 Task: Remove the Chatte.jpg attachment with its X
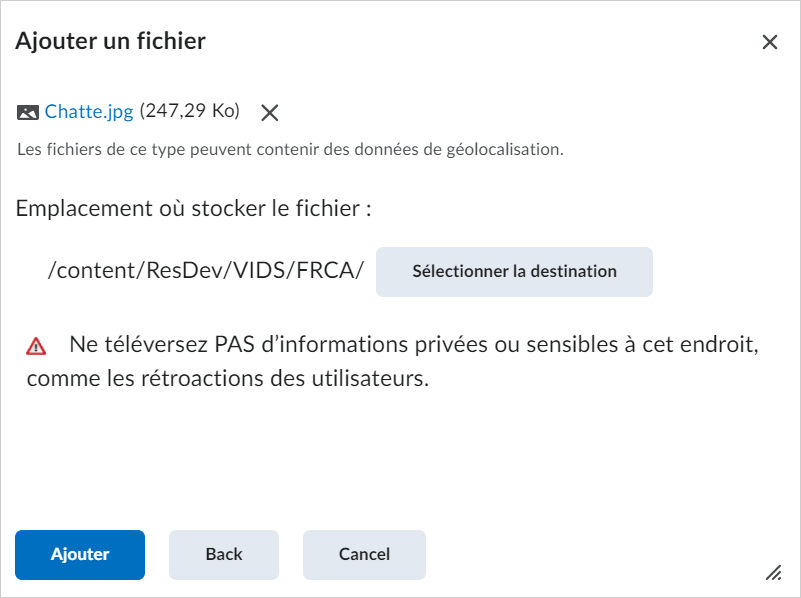[x=270, y=112]
